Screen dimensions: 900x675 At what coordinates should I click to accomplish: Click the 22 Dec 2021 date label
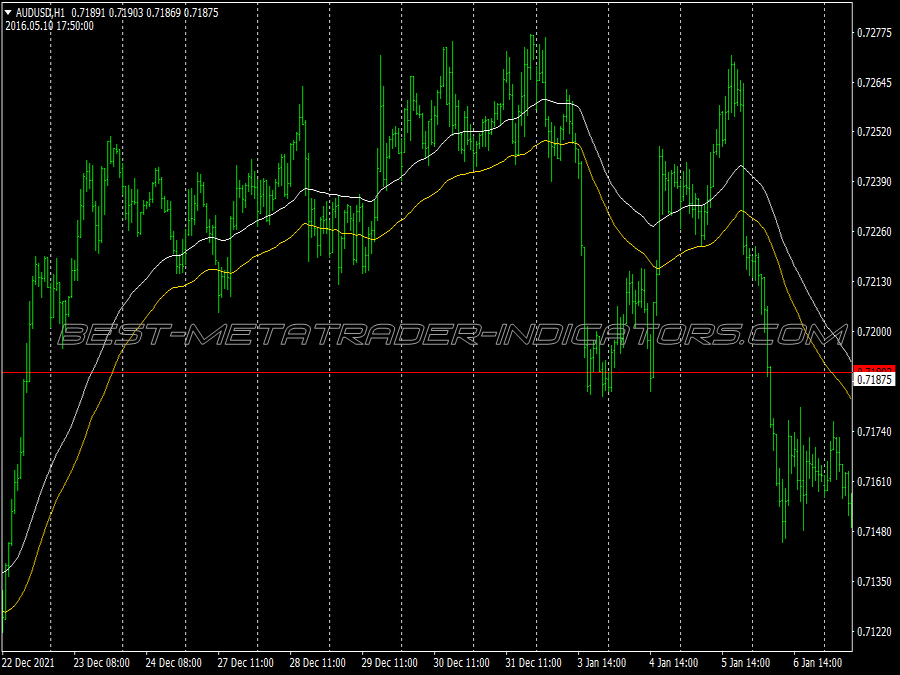29,663
